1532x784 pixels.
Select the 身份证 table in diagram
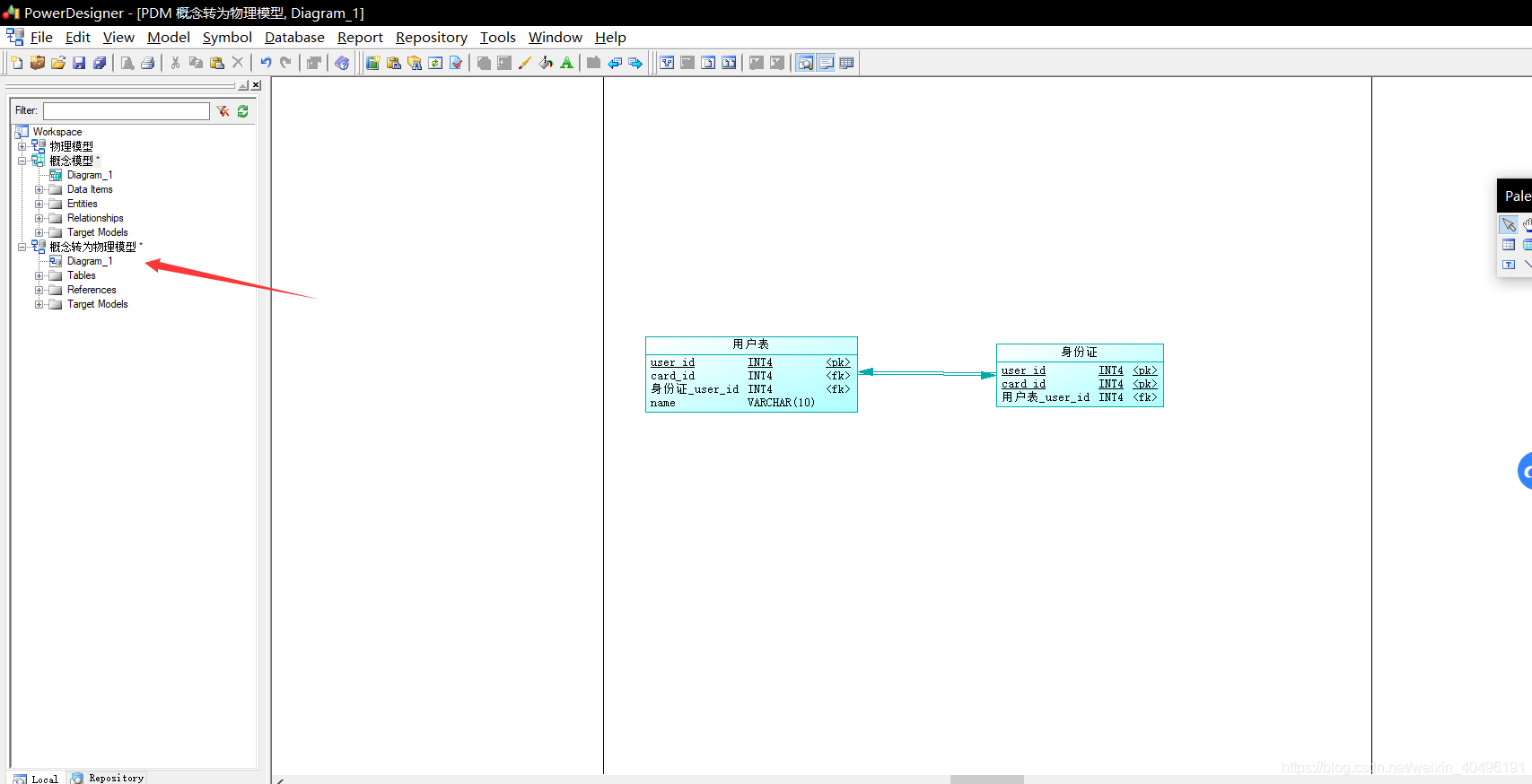tap(1080, 376)
